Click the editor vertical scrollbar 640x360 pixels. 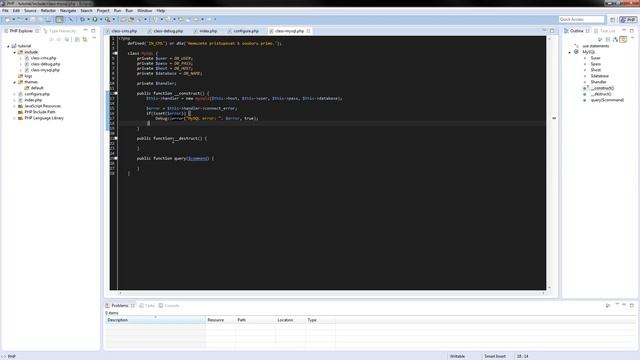(549, 163)
